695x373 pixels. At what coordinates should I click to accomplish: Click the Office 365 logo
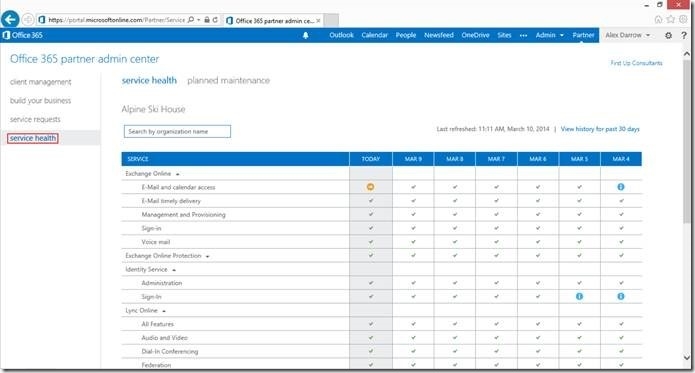tap(23, 35)
